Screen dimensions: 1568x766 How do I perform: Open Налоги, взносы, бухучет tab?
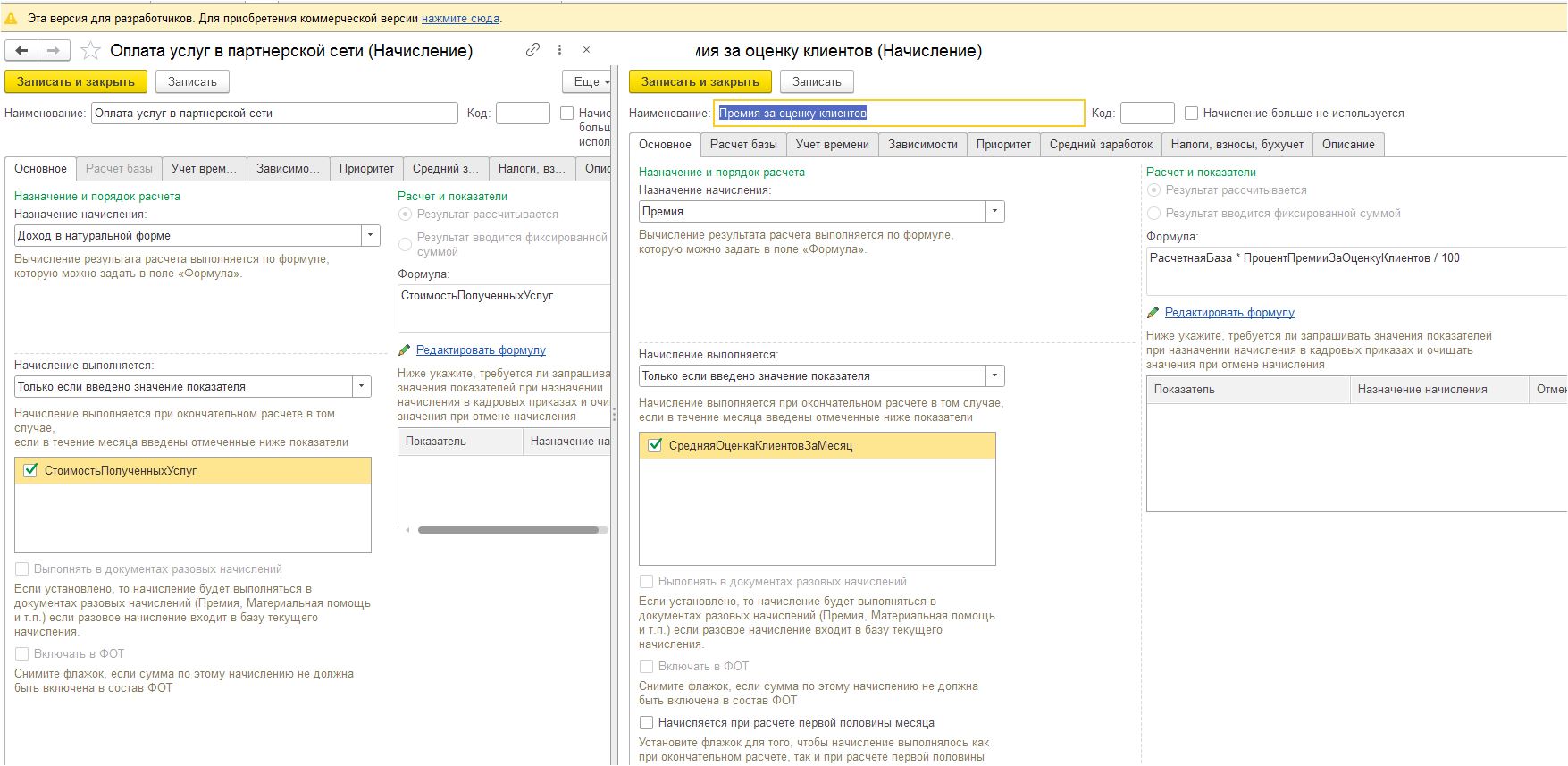[x=1237, y=145]
